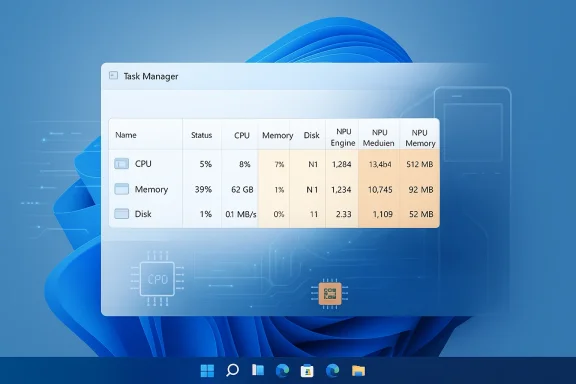Click the N 1 disk value in Memory row

coord(312,190)
